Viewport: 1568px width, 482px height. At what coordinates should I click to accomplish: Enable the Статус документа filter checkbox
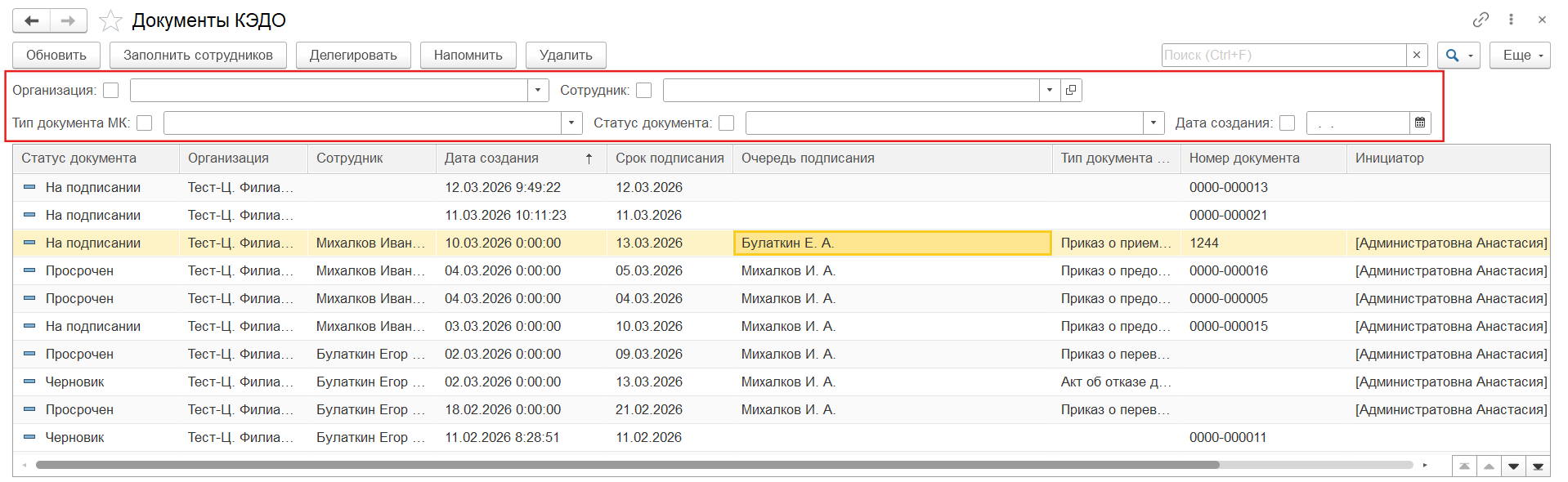click(x=726, y=123)
